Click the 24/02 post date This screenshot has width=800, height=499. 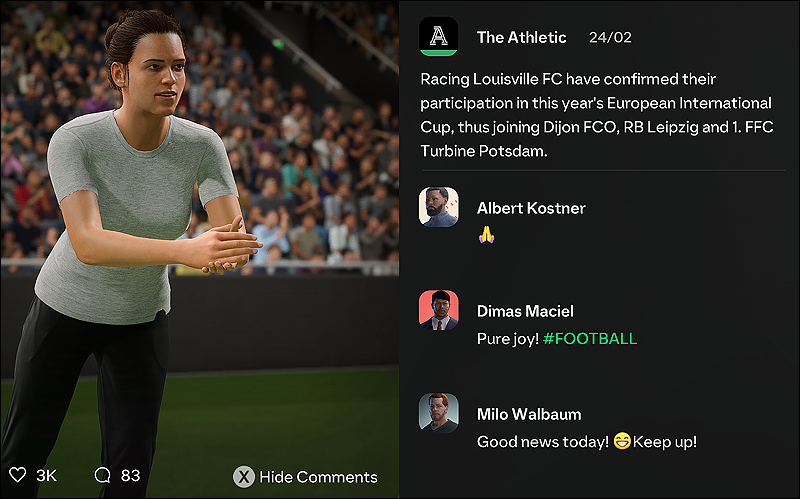pos(610,37)
